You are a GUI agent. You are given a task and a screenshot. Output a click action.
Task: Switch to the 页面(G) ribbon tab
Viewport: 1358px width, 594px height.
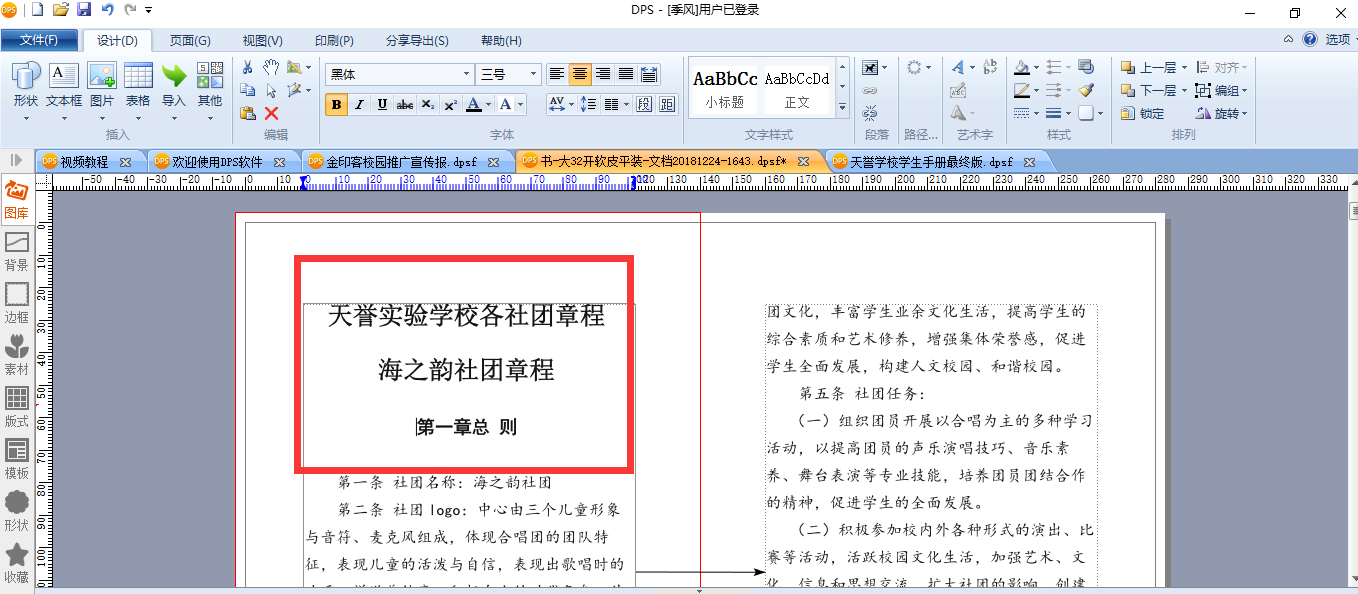pyautogui.click(x=190, y=40)
